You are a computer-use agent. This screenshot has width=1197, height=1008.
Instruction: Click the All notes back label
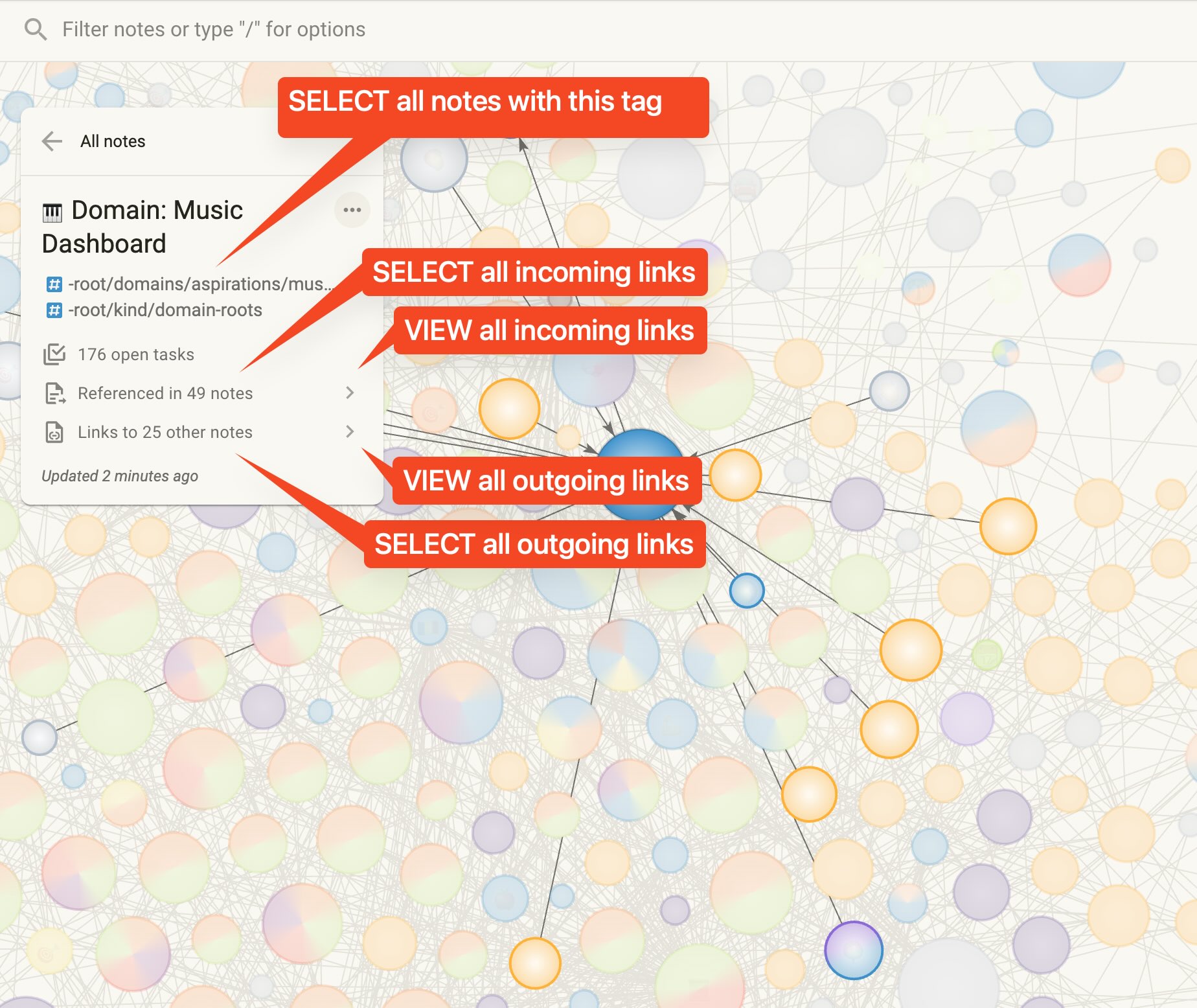[x=113, y=141]
